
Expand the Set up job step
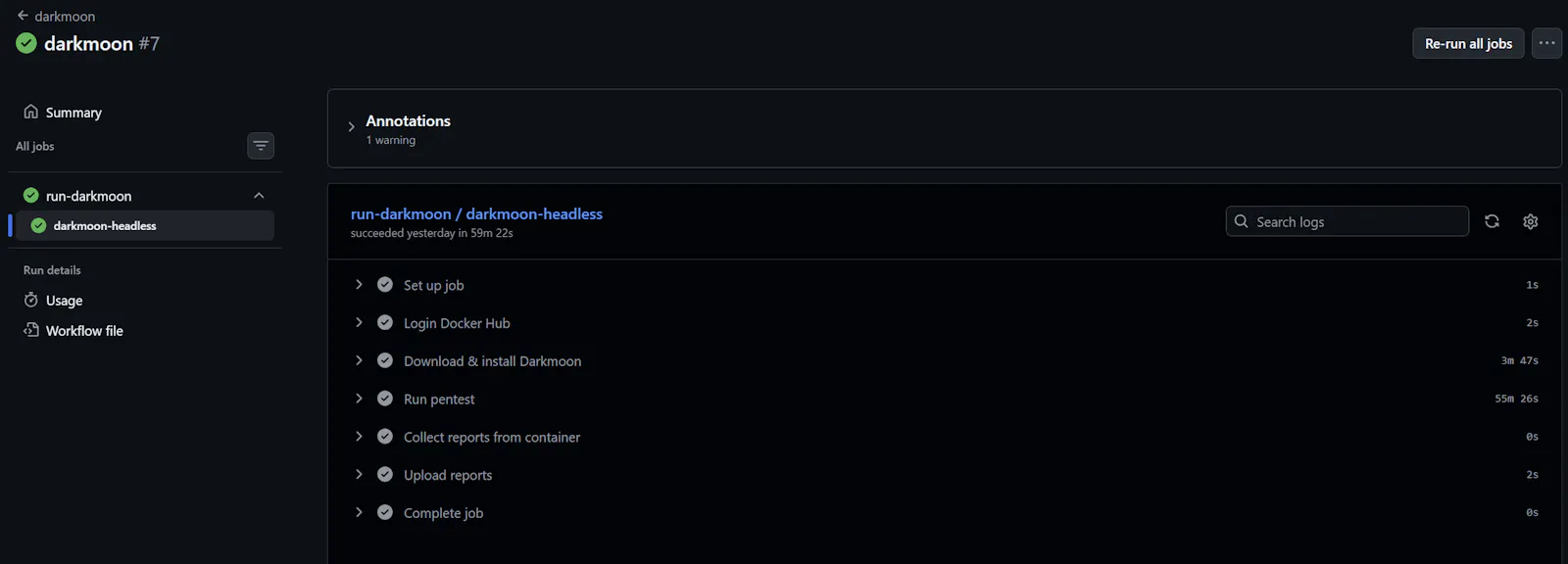[359, 285]
